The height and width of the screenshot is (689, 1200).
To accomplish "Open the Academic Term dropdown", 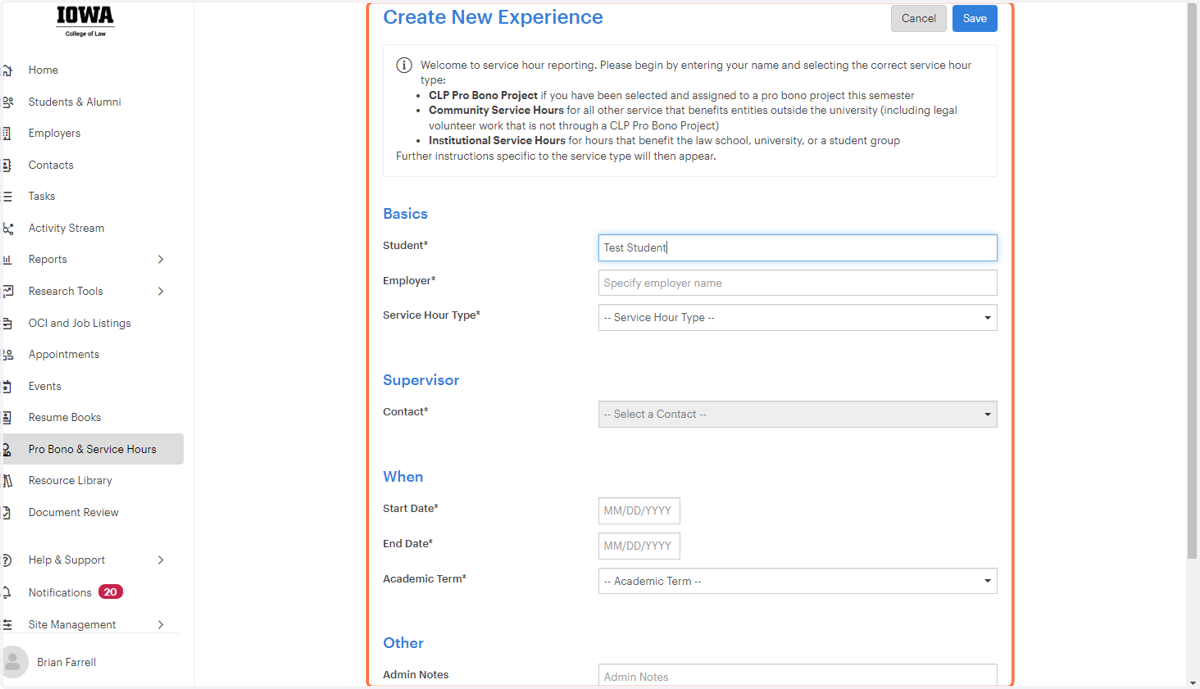I will point(797,581).
